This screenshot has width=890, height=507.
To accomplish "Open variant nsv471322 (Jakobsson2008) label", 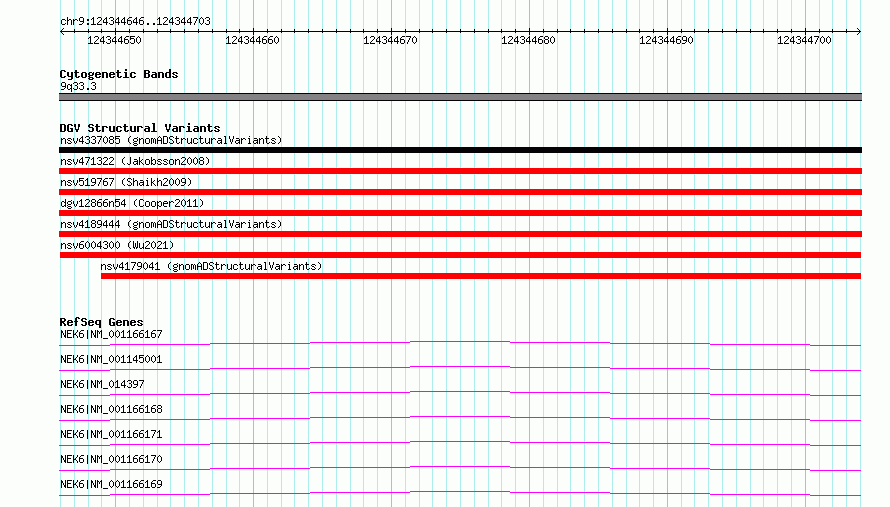I will (x=135, y=161).
